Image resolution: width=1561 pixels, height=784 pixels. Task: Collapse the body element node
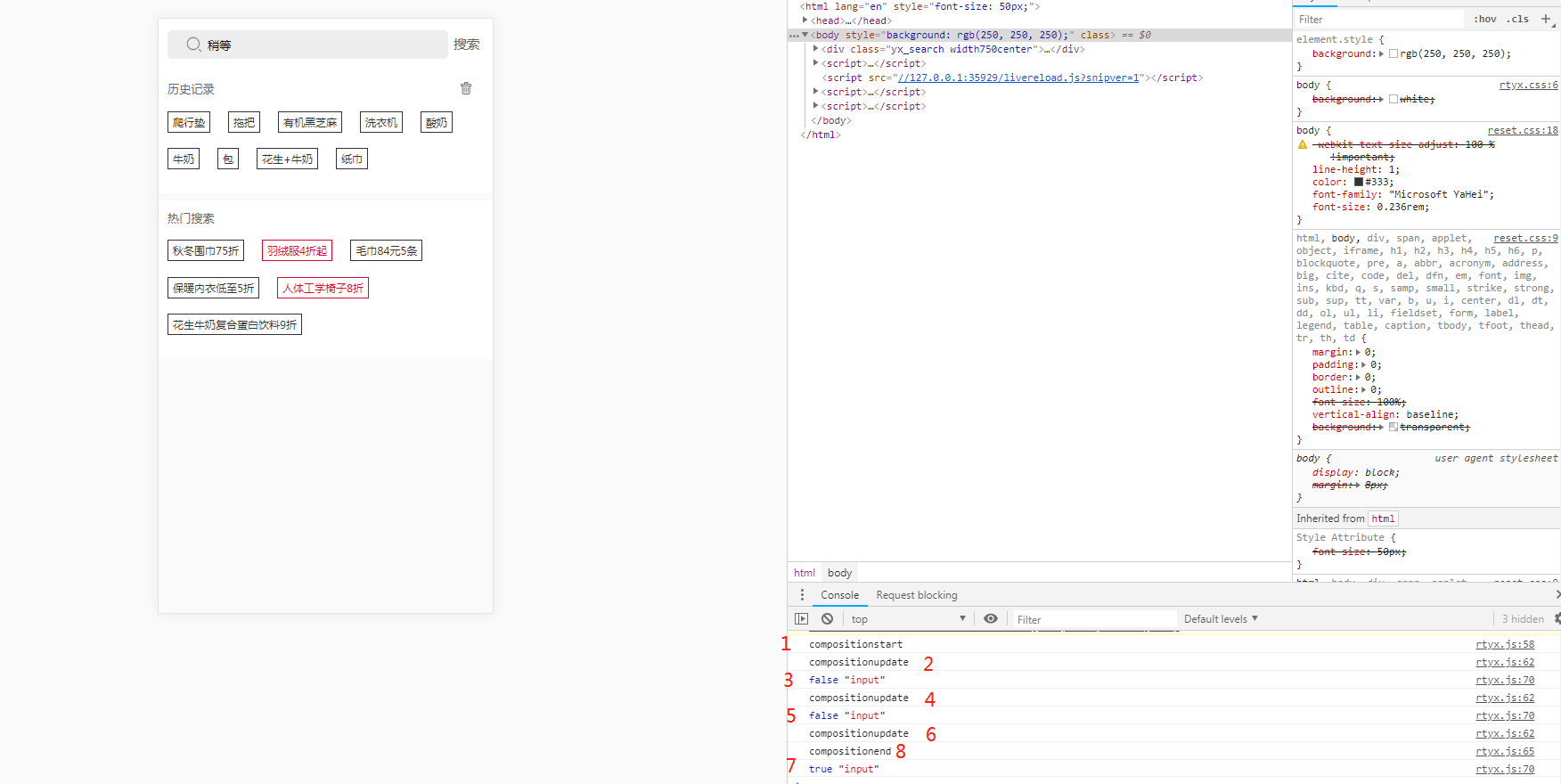click(x=805, y=35)
